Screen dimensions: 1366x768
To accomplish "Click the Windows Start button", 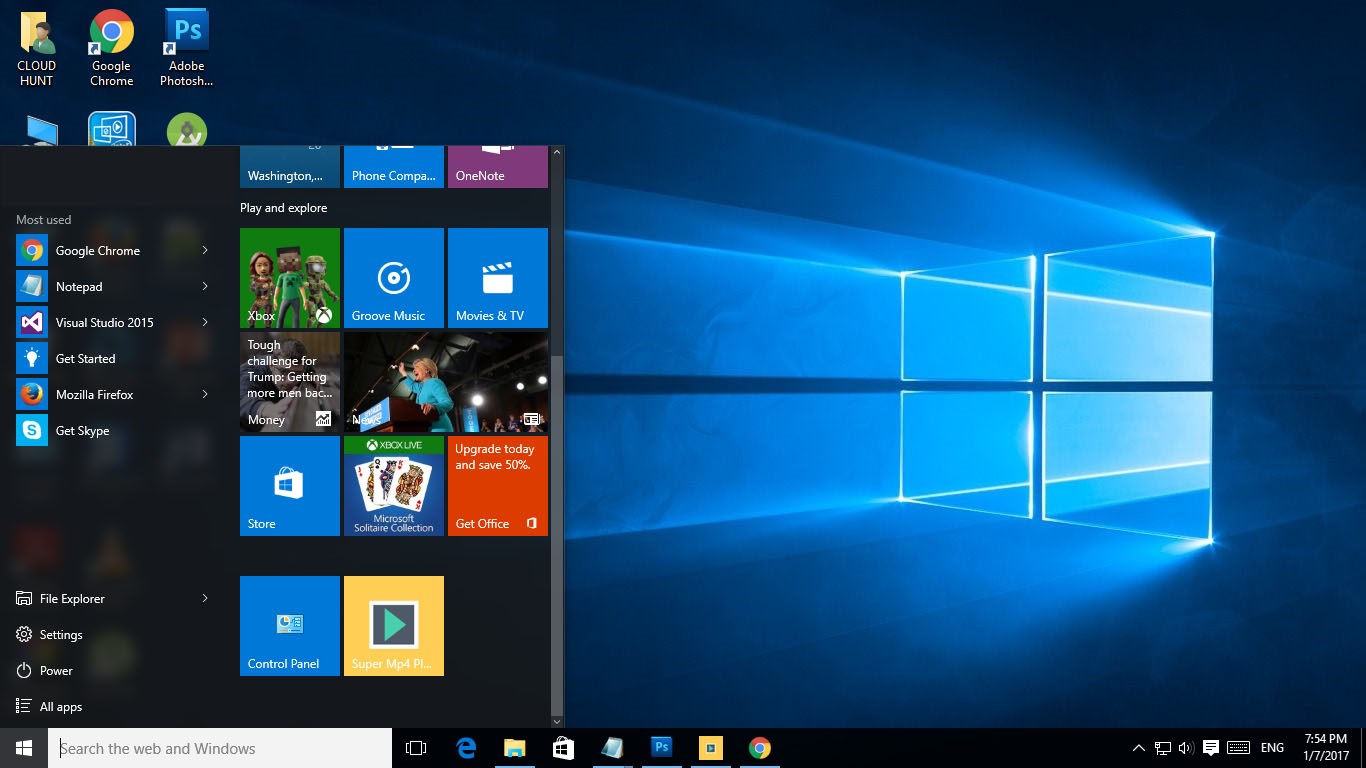I will coord(24,748).
